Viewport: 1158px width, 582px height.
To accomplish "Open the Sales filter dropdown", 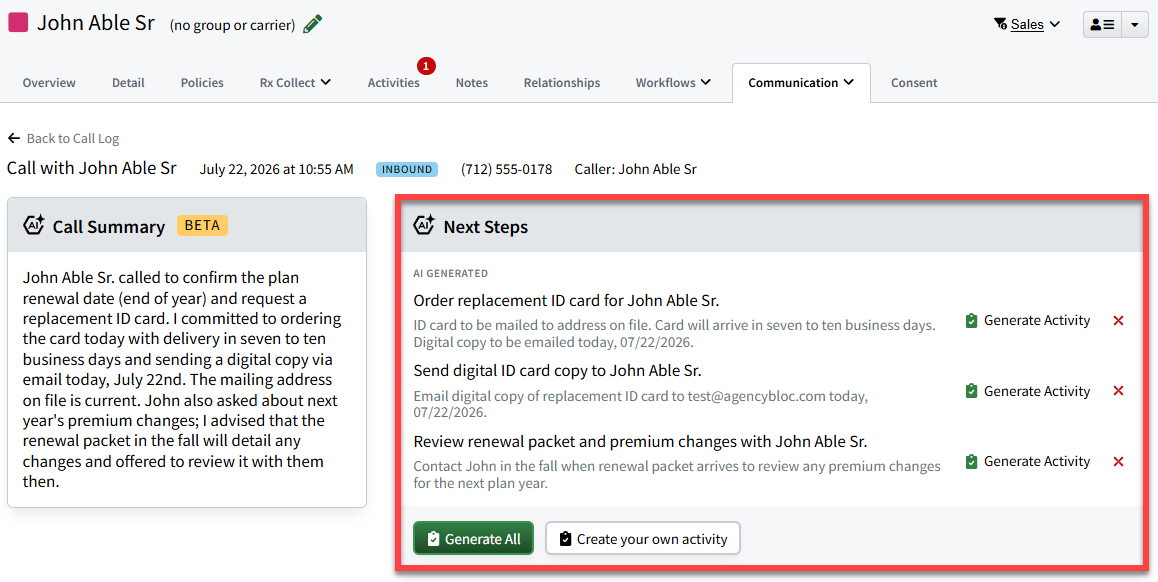I will coord(1027,24).
